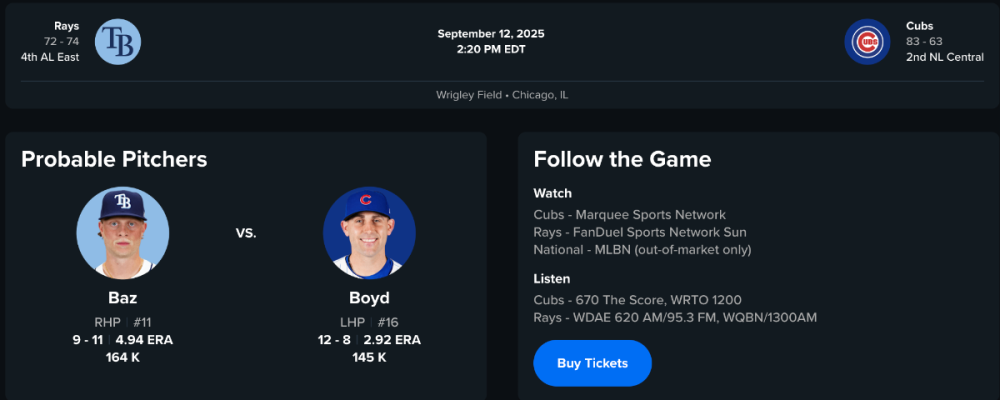
Task: Click pitcher name Boyd
Action: point(369,298)
